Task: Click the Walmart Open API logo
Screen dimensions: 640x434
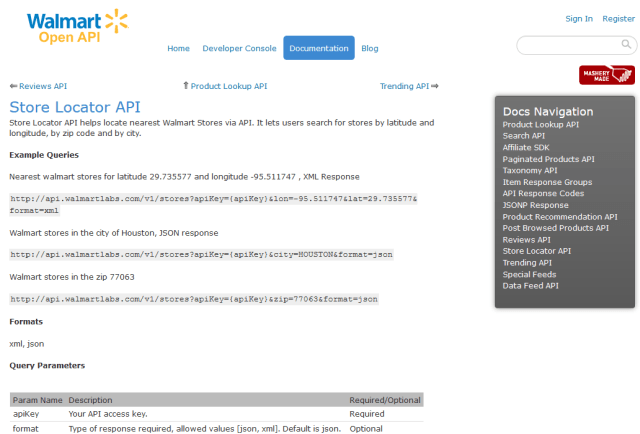Action: click(78, 26)
